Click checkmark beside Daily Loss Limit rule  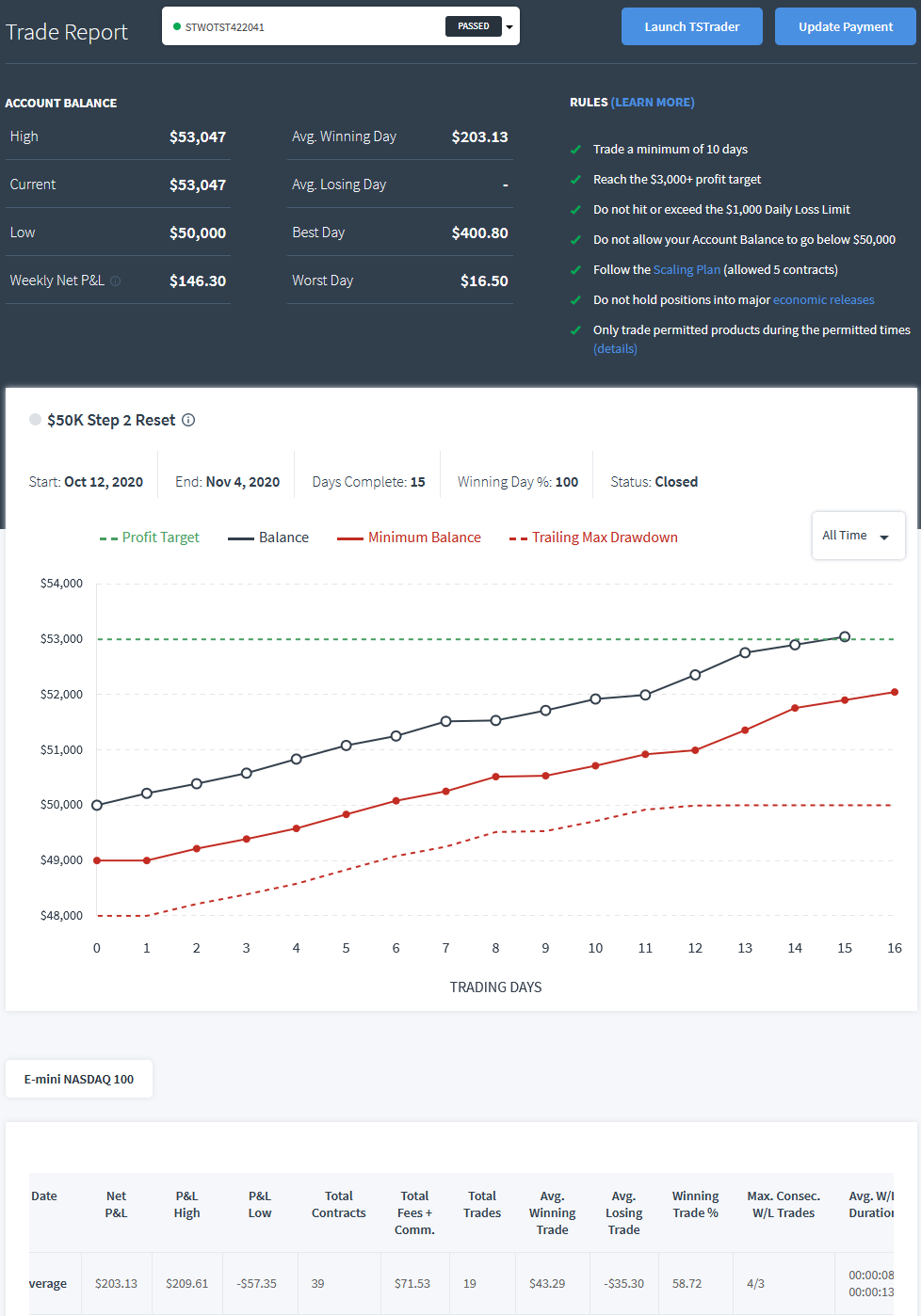point(575,210)
